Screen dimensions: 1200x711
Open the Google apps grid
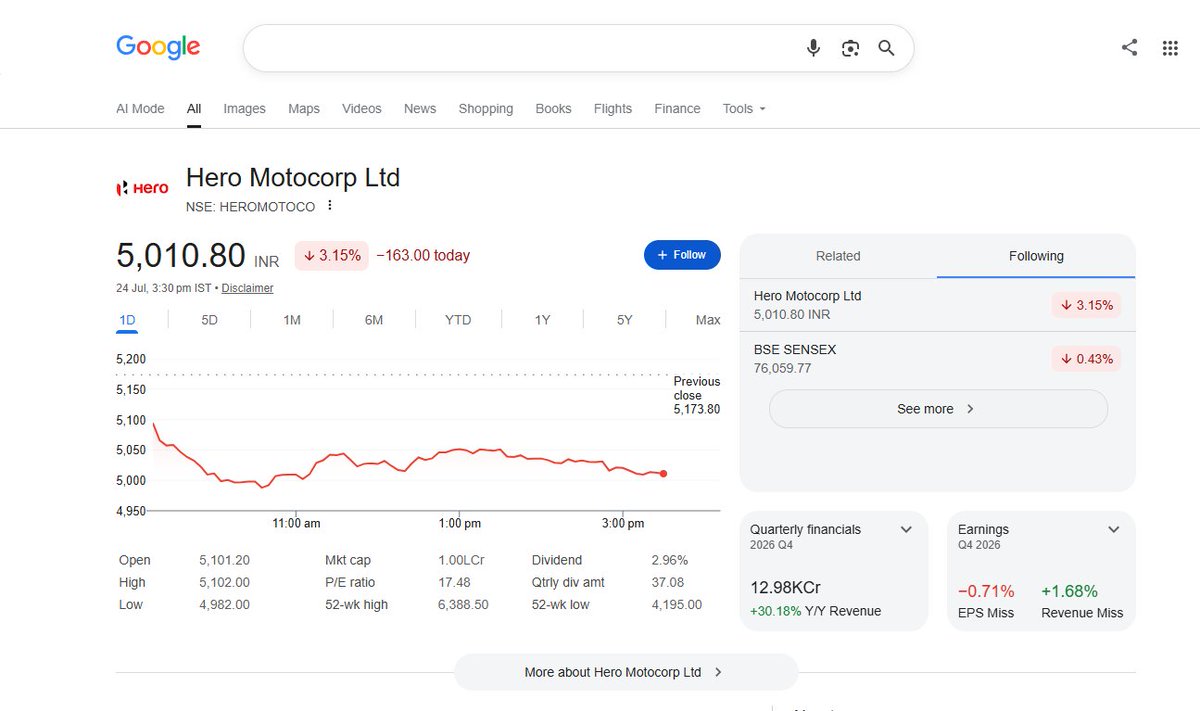coord(1170,47)
